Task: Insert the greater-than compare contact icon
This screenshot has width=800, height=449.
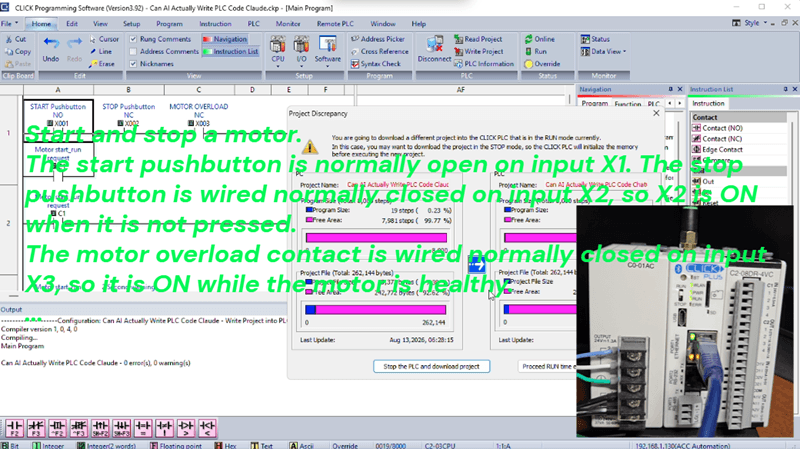Action: point(186,428)
